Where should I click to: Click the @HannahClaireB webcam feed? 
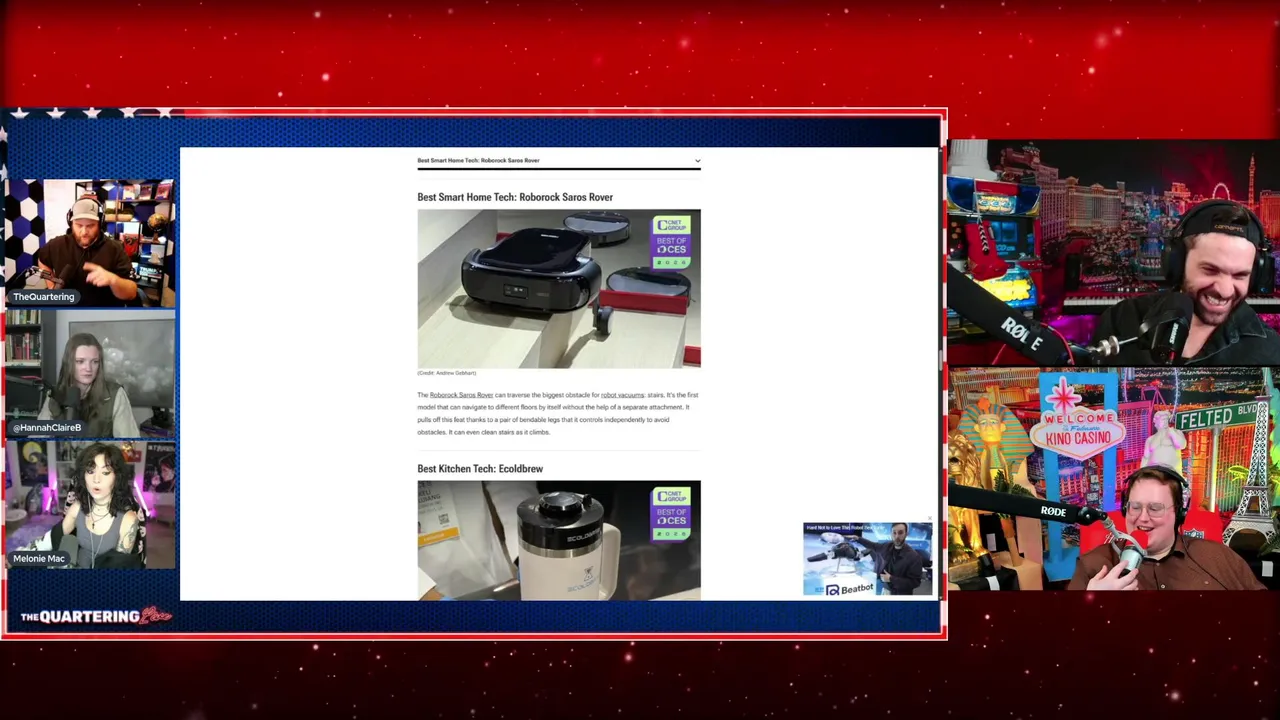(90, 373)
